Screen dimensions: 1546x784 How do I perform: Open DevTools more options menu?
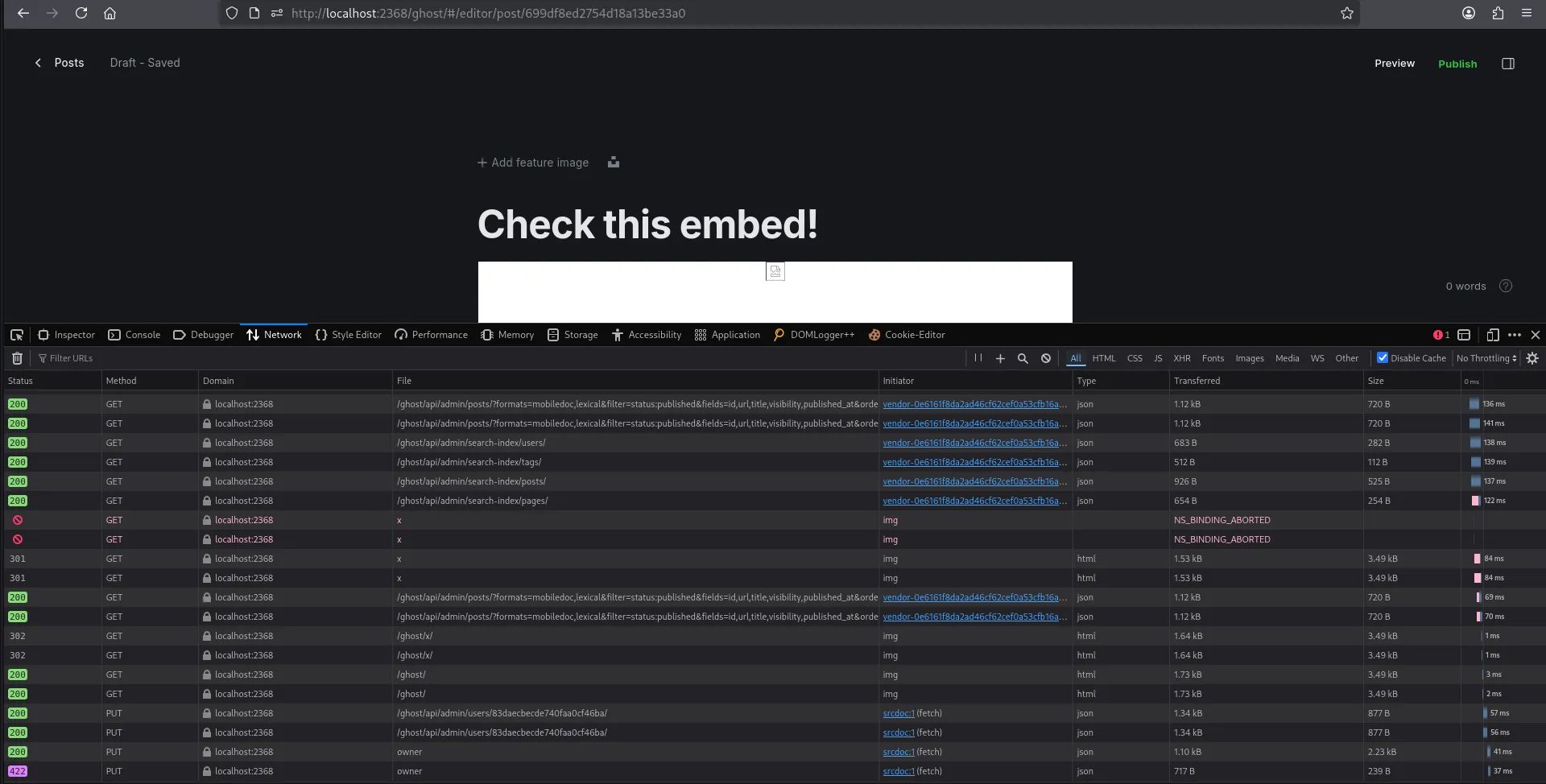tap(1514, 335)
